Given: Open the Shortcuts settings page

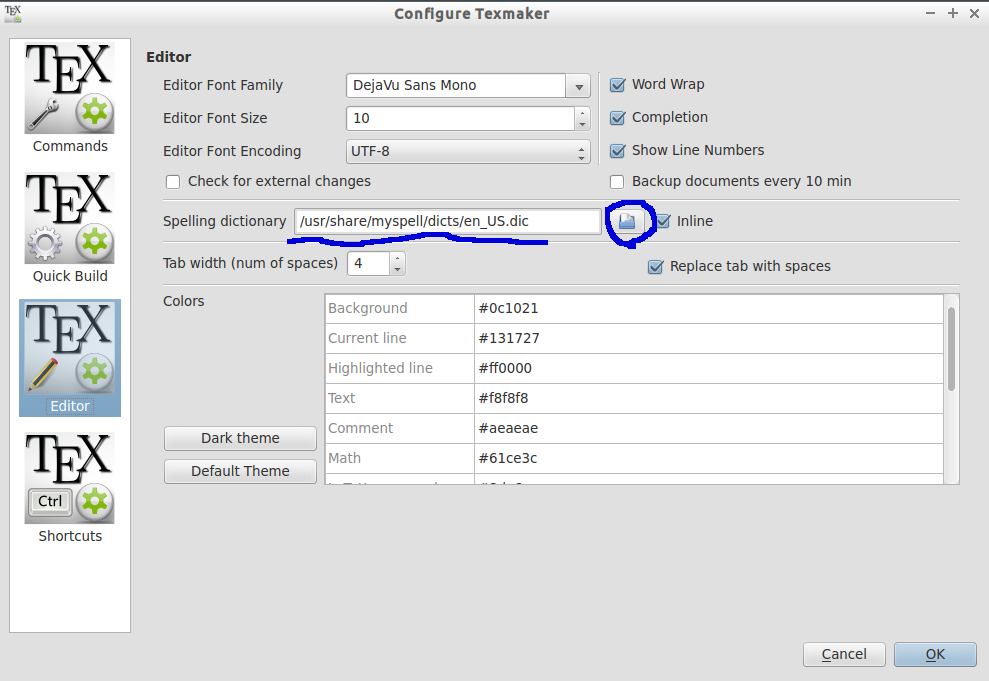Looking at the screenshot, I should [x=70, y=488].
